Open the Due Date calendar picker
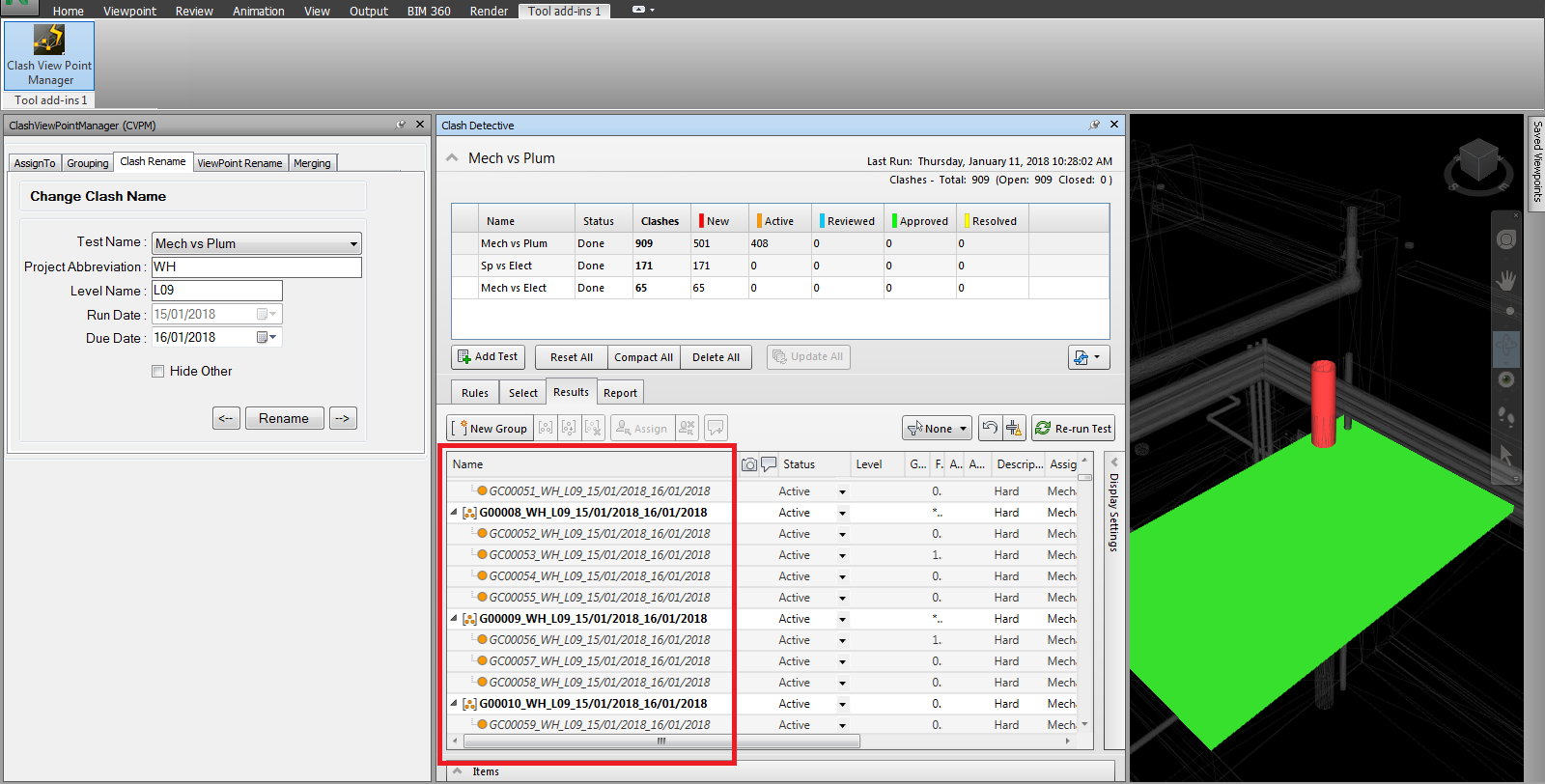The height and width of the screenshot is (784, 1545). click(267, 337)
